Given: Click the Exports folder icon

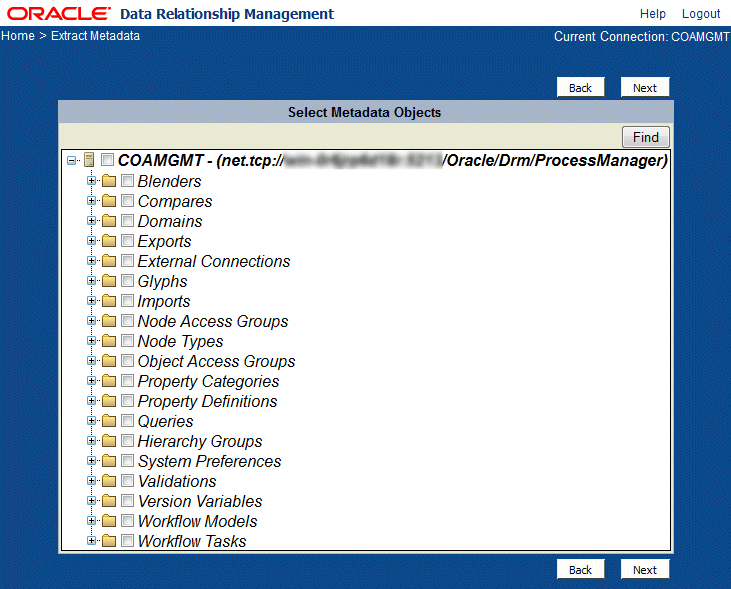Looking at the screenshot, I should pyautogui.click(x=109, y=241).
